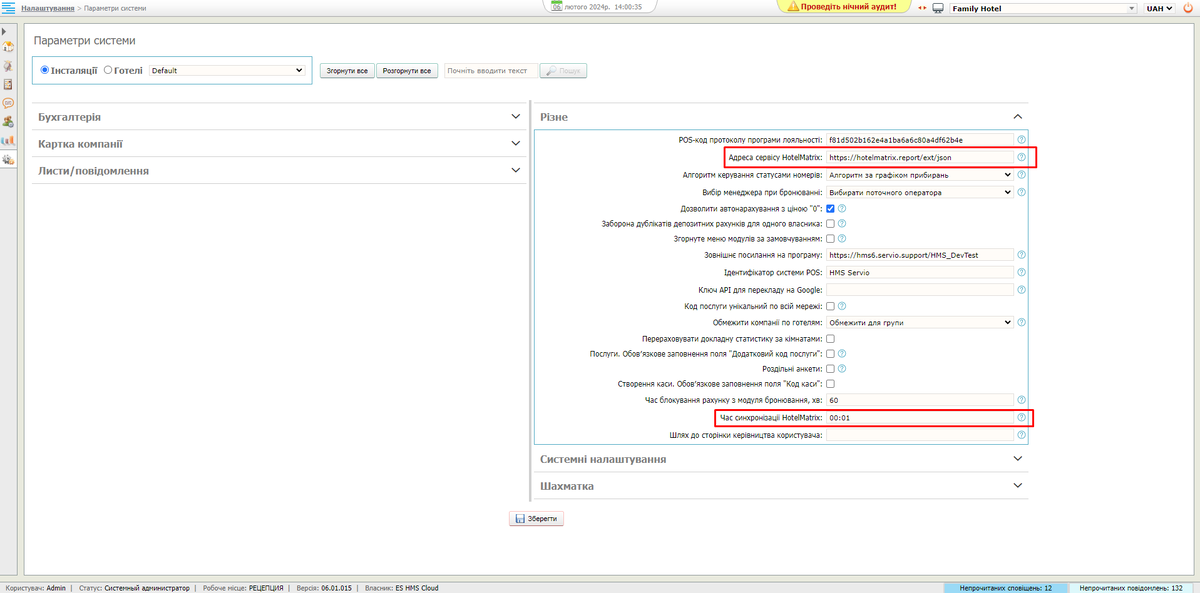The width and height of the screenshot is (1200, 593).
Task: Select the Готелі radio button
Action: [x=108, y=71]
